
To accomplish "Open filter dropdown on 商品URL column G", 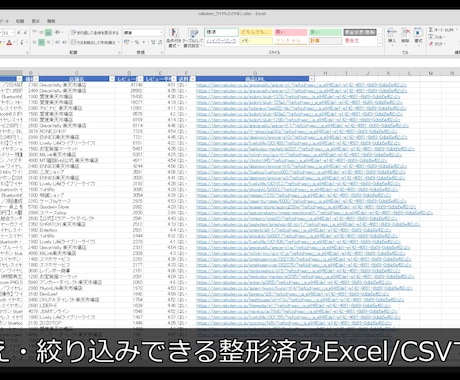I will point(311,79).
